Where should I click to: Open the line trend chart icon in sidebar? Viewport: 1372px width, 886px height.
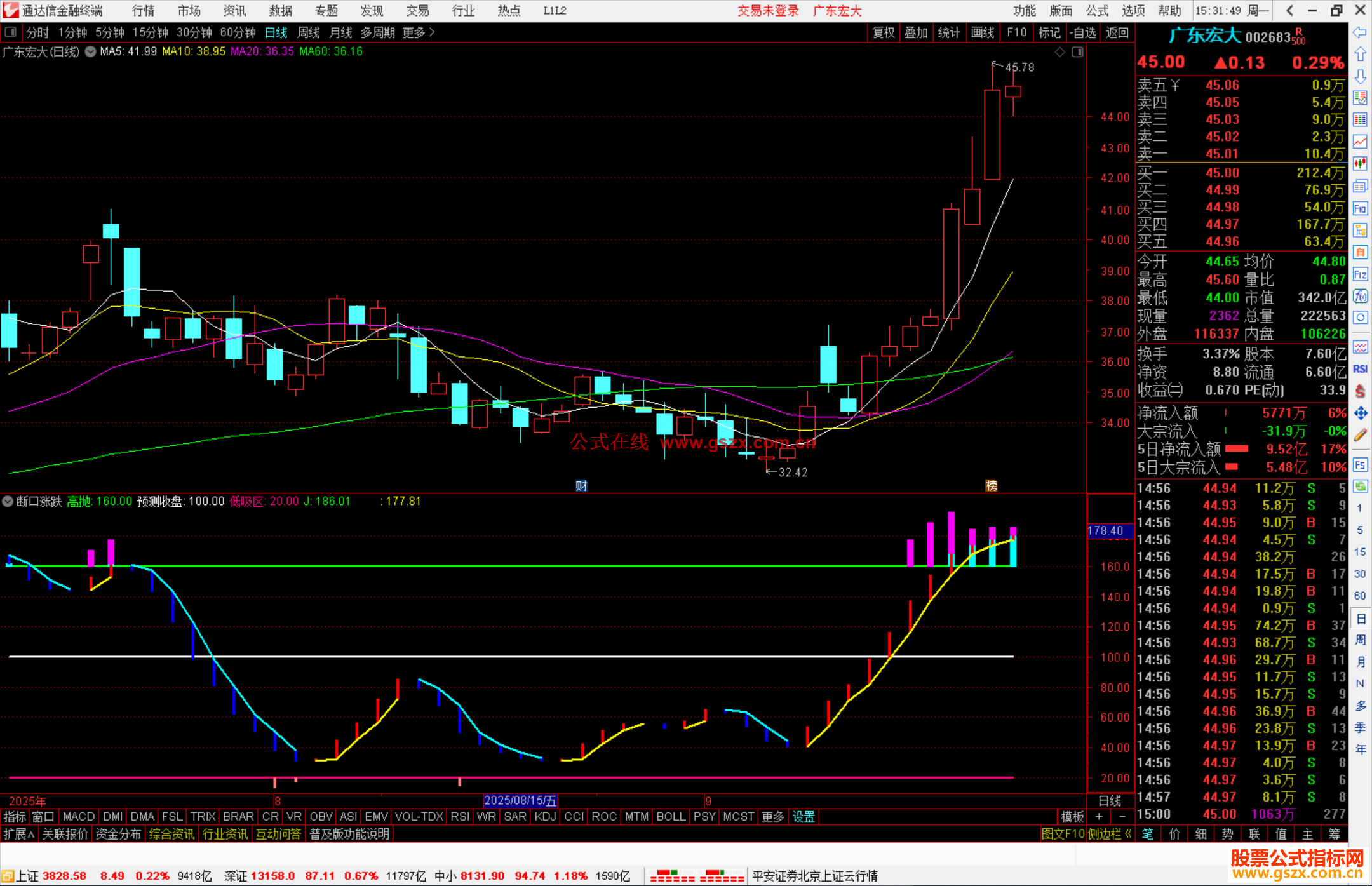point(1360,142)
